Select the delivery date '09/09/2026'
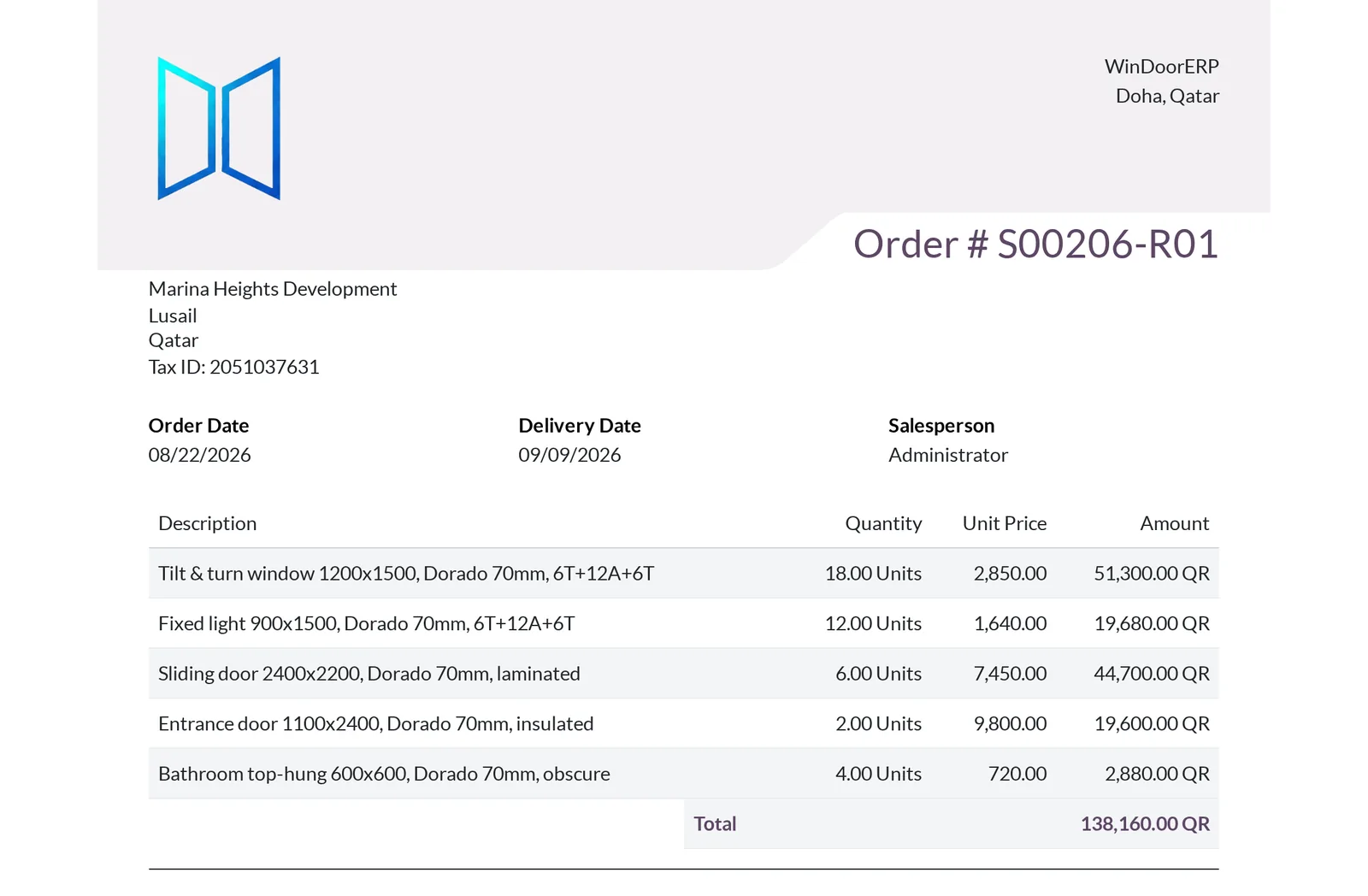1368x896 pixels. [569, 455]
